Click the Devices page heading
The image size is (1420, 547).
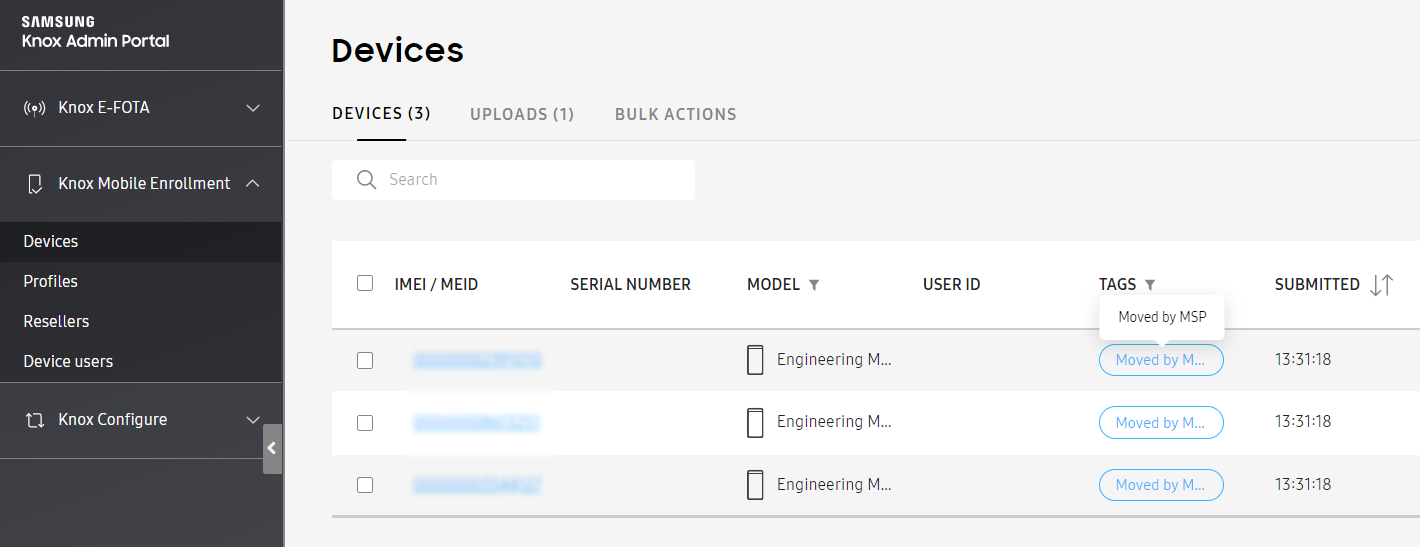tap(398, 51)
